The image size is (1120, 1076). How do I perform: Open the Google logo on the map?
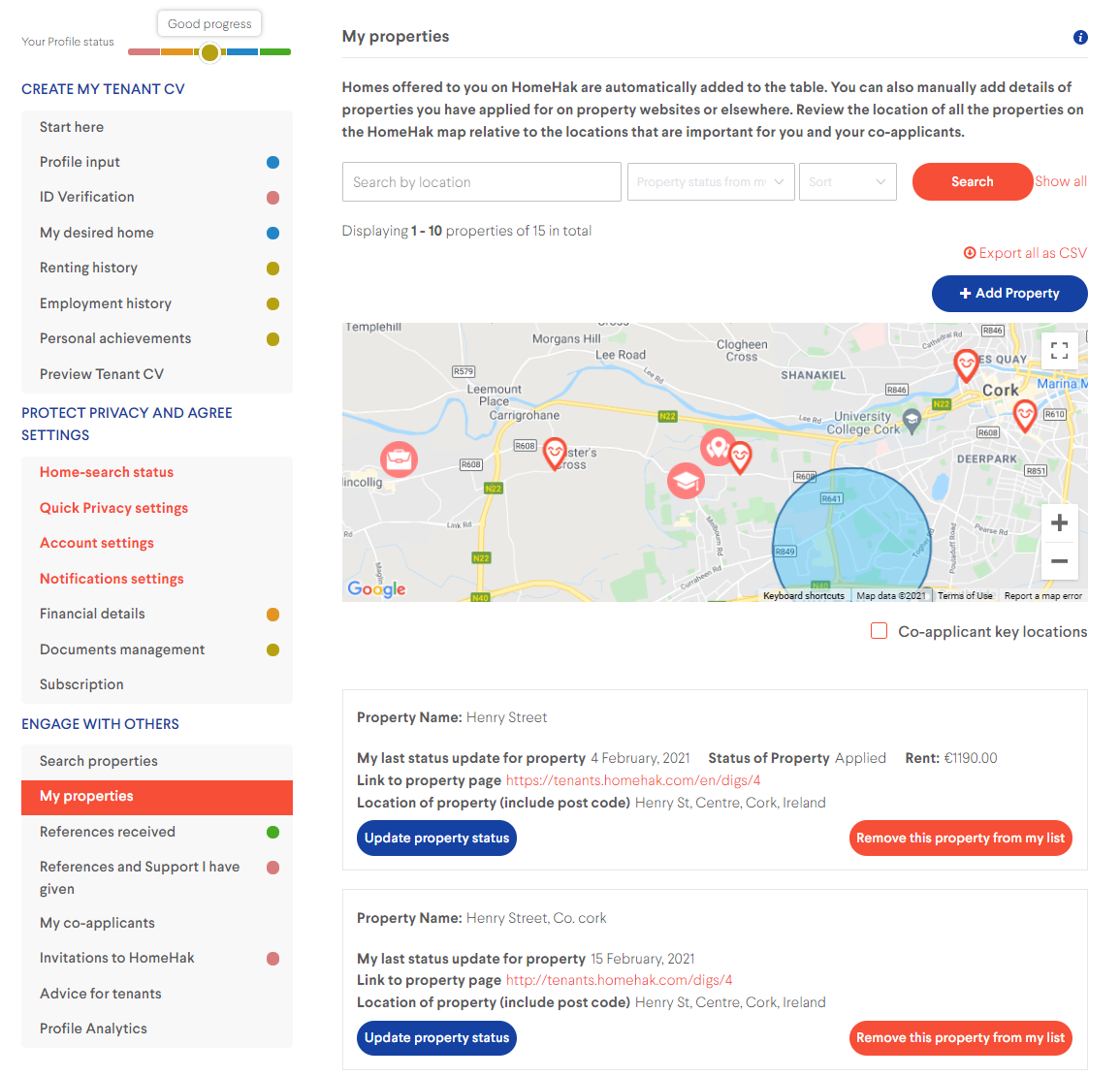pyautogui.click(x=376, y=588)
